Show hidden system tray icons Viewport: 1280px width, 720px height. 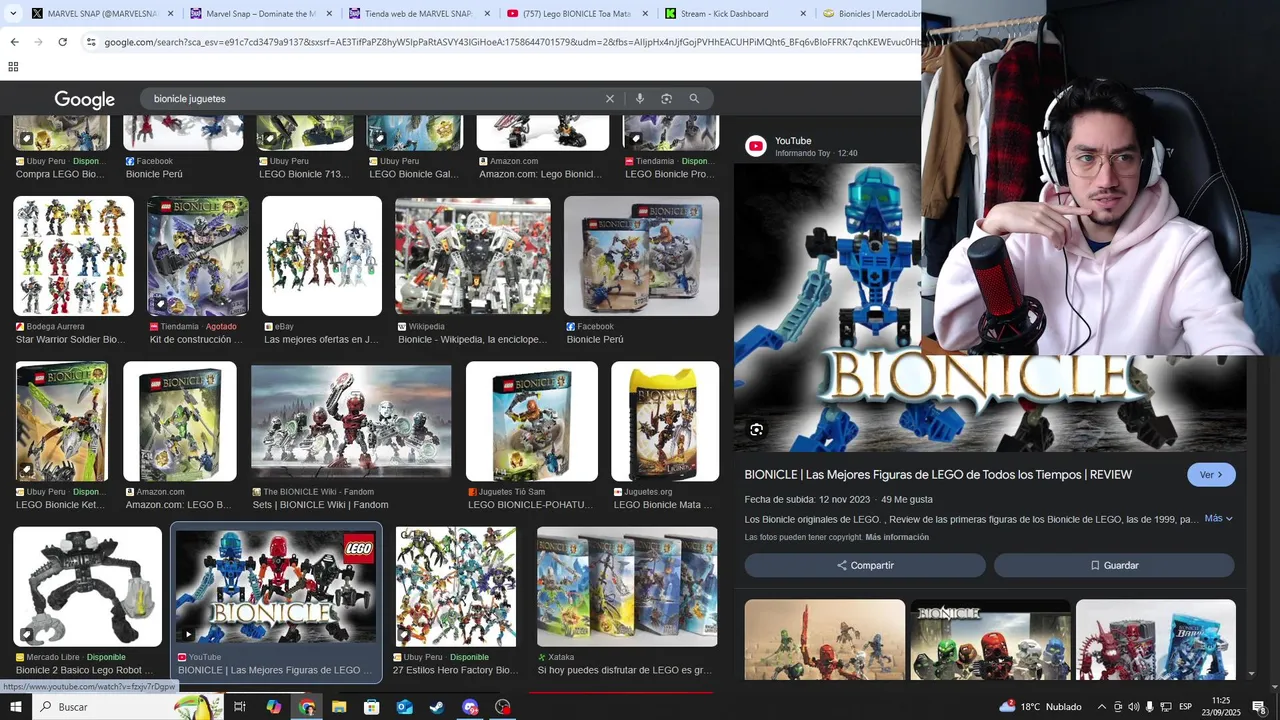pos(1101,707)
